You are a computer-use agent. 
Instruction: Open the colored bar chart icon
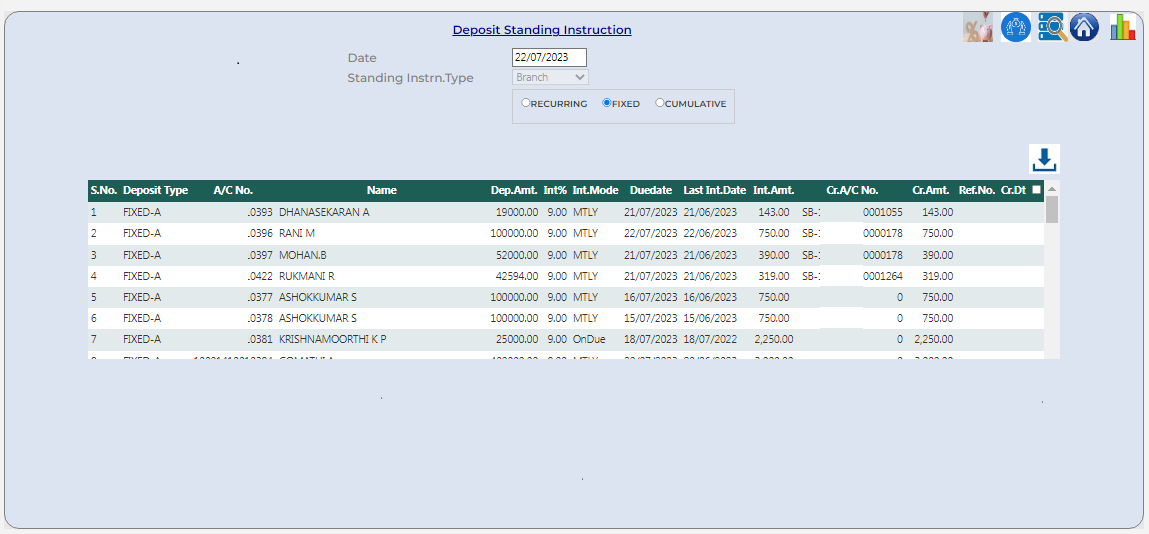click(1122, 27)
